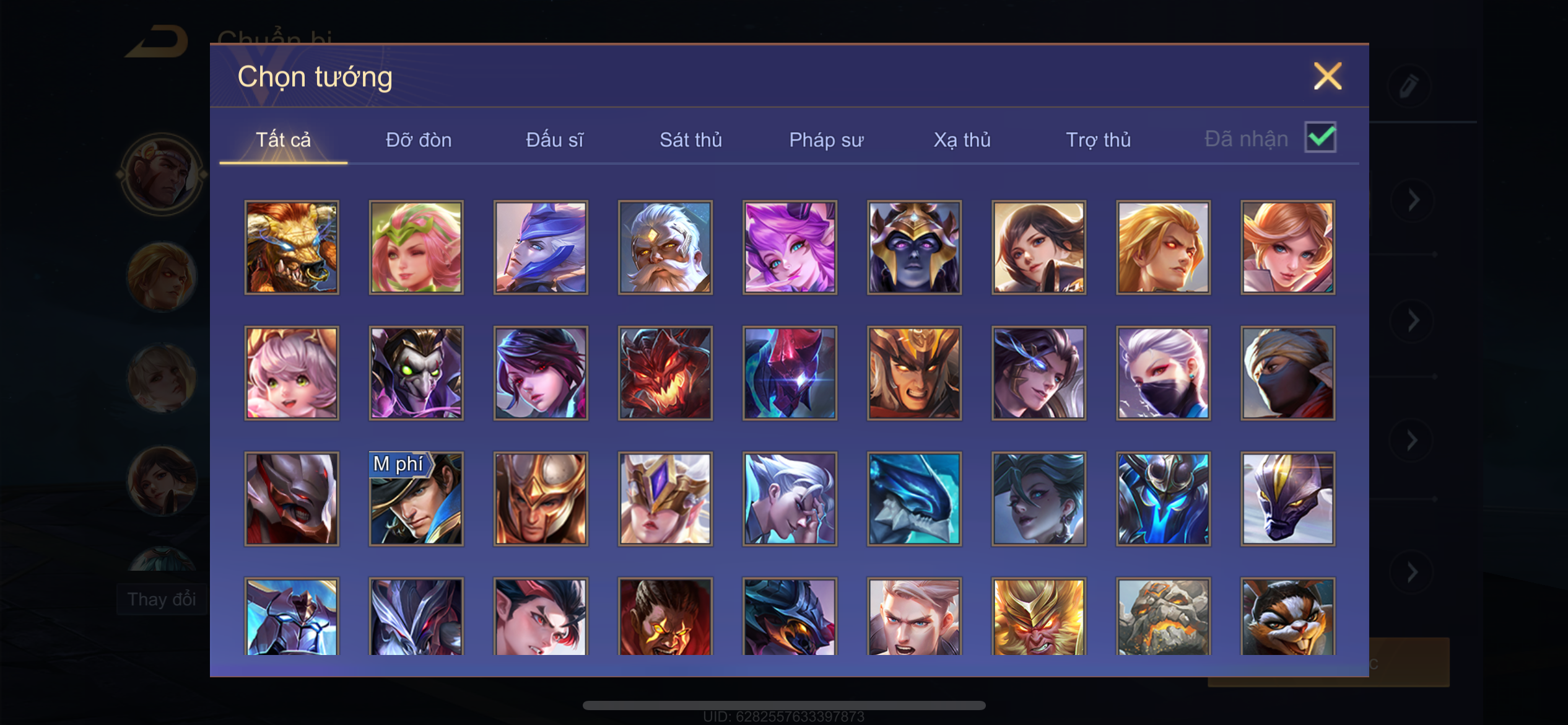Click the "Thay đổi" button
Screen dimensions: 1568x725
[x=162, y=599]
